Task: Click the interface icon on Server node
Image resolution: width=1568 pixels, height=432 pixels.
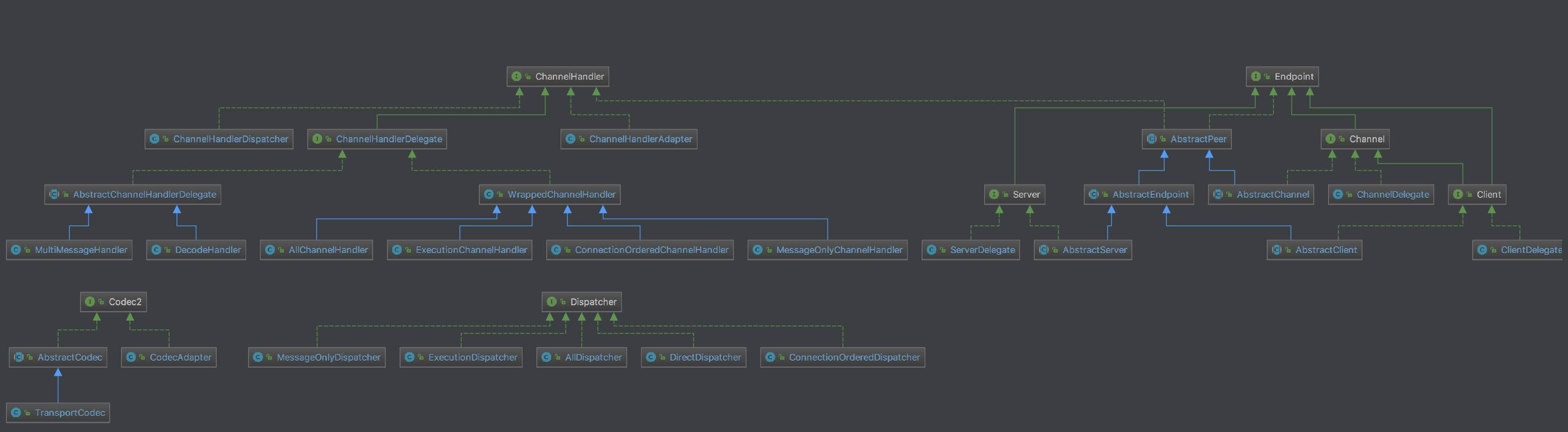Action: [x=994, y=194]
